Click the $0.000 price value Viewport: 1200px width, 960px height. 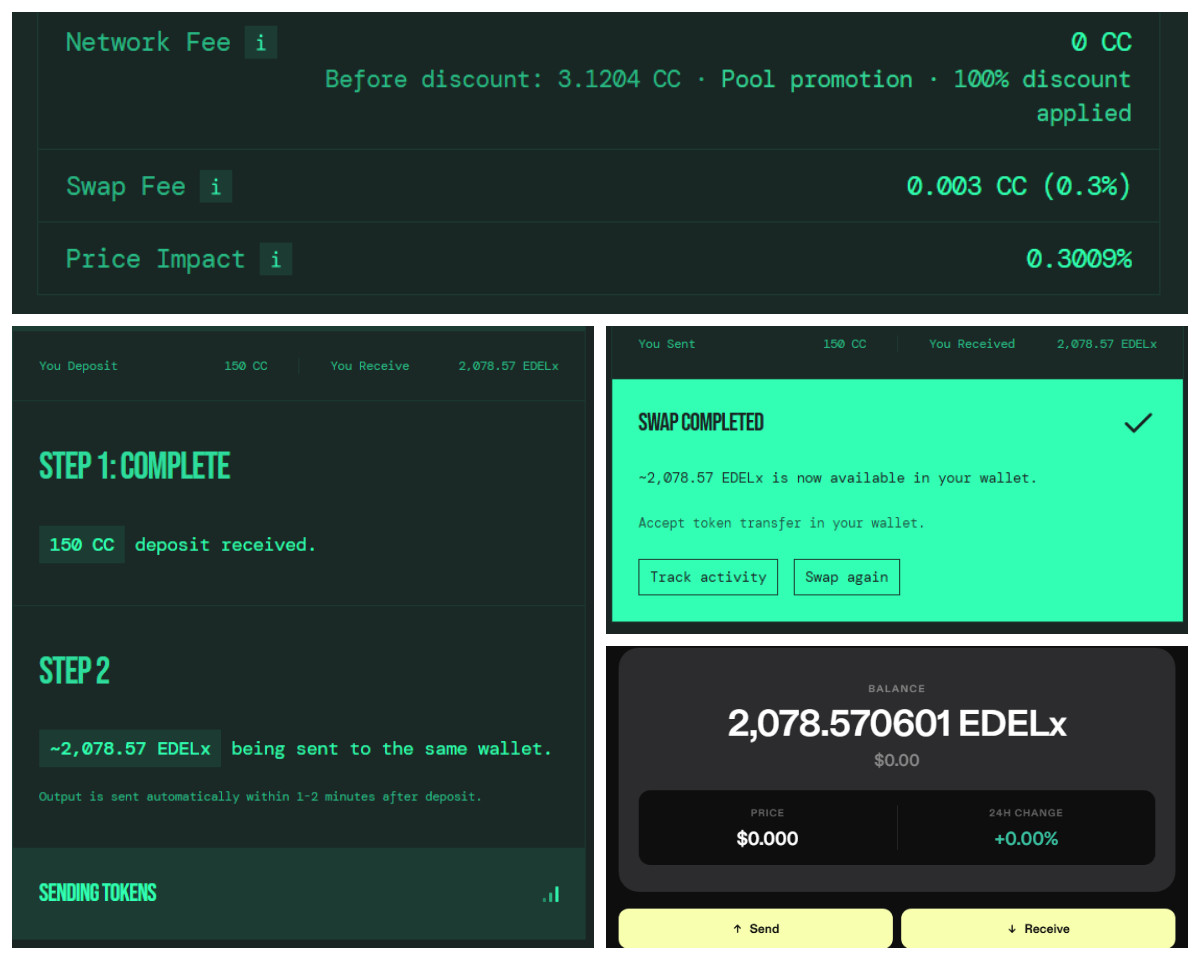pos(767,839)
